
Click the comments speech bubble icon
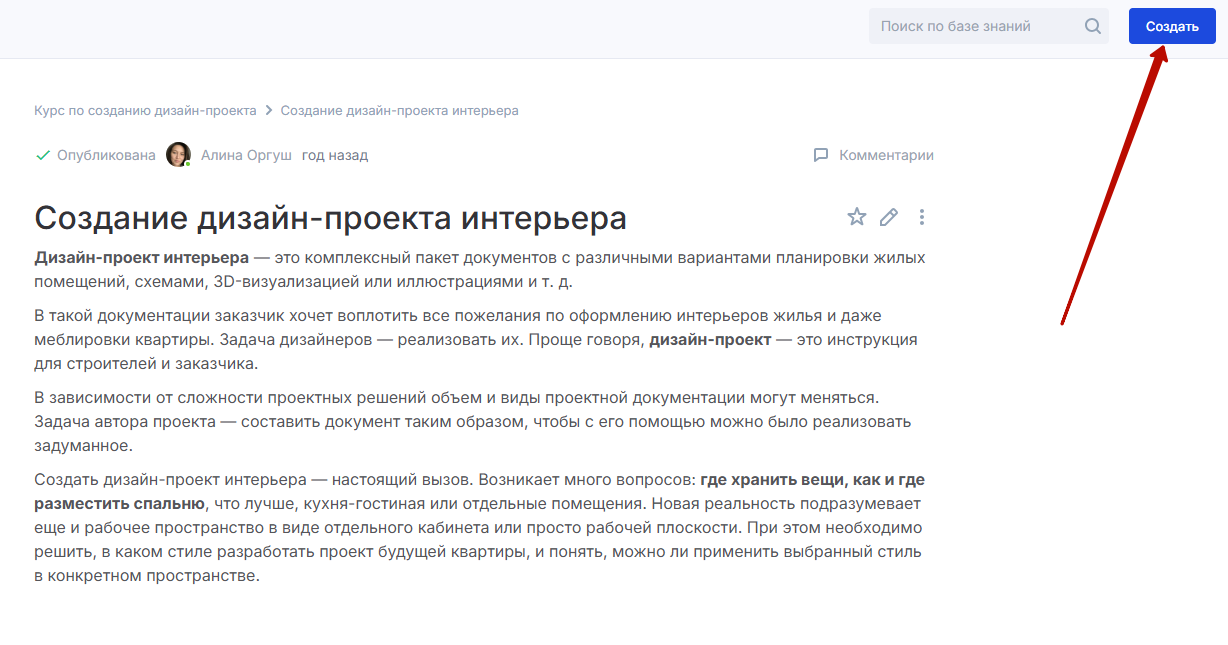click(821, 155)
